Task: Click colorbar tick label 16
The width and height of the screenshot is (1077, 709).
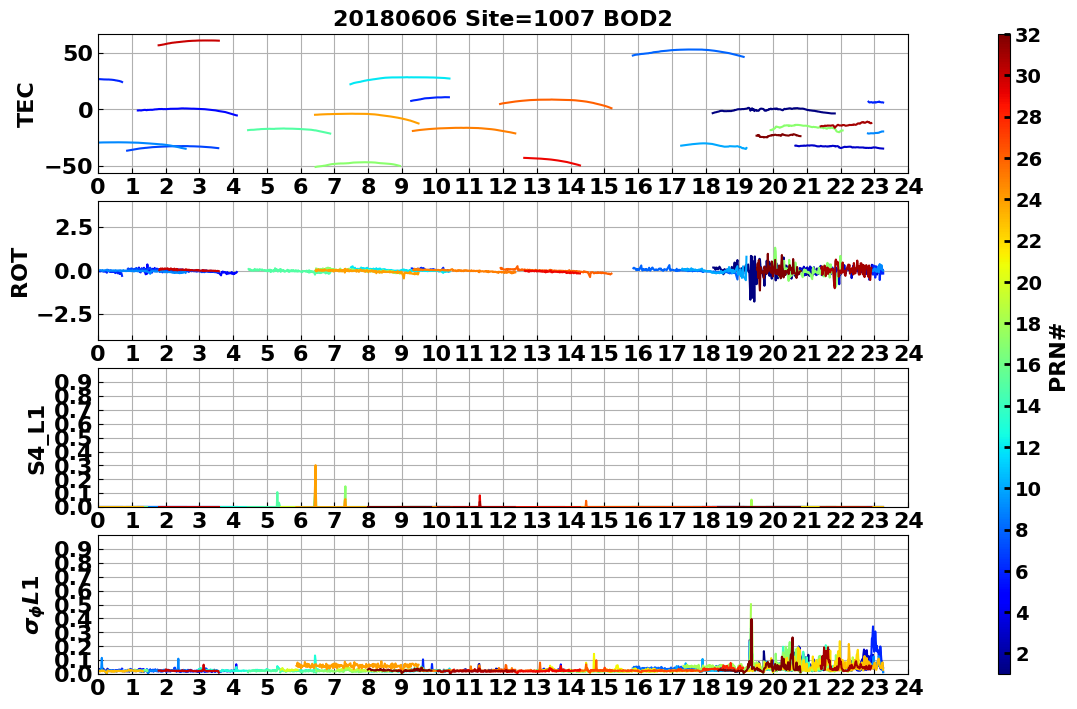Action: coord(1028,365)
